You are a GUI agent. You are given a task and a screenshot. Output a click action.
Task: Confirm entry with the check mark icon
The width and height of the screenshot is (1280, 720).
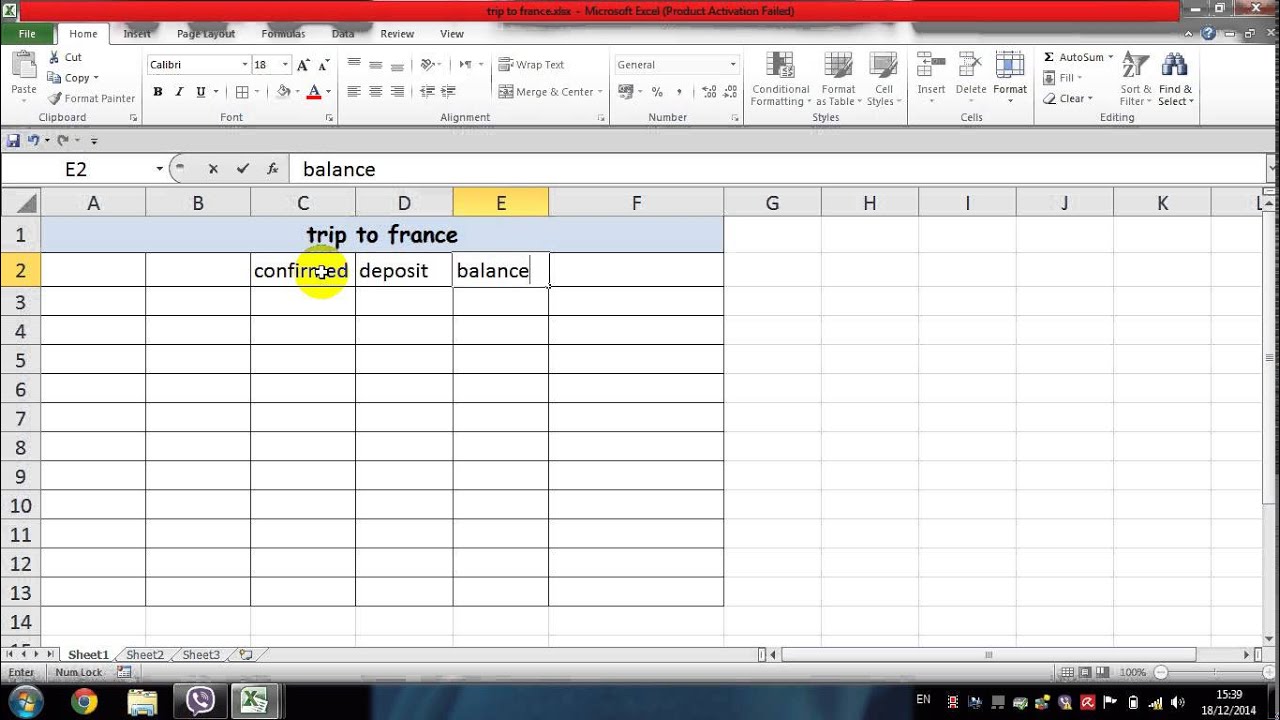point(242,169)
